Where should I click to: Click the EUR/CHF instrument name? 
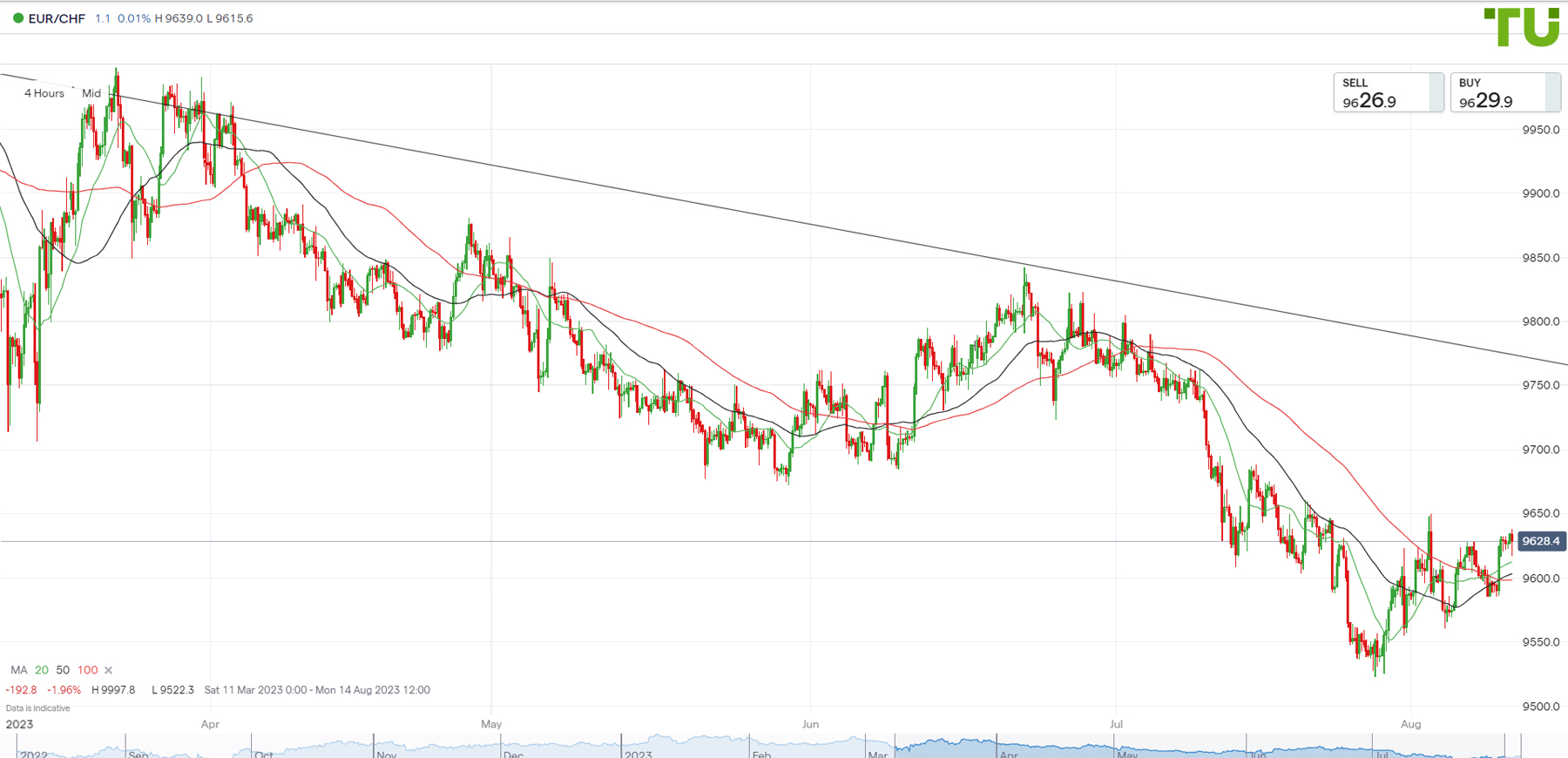(x=57, y=18)
